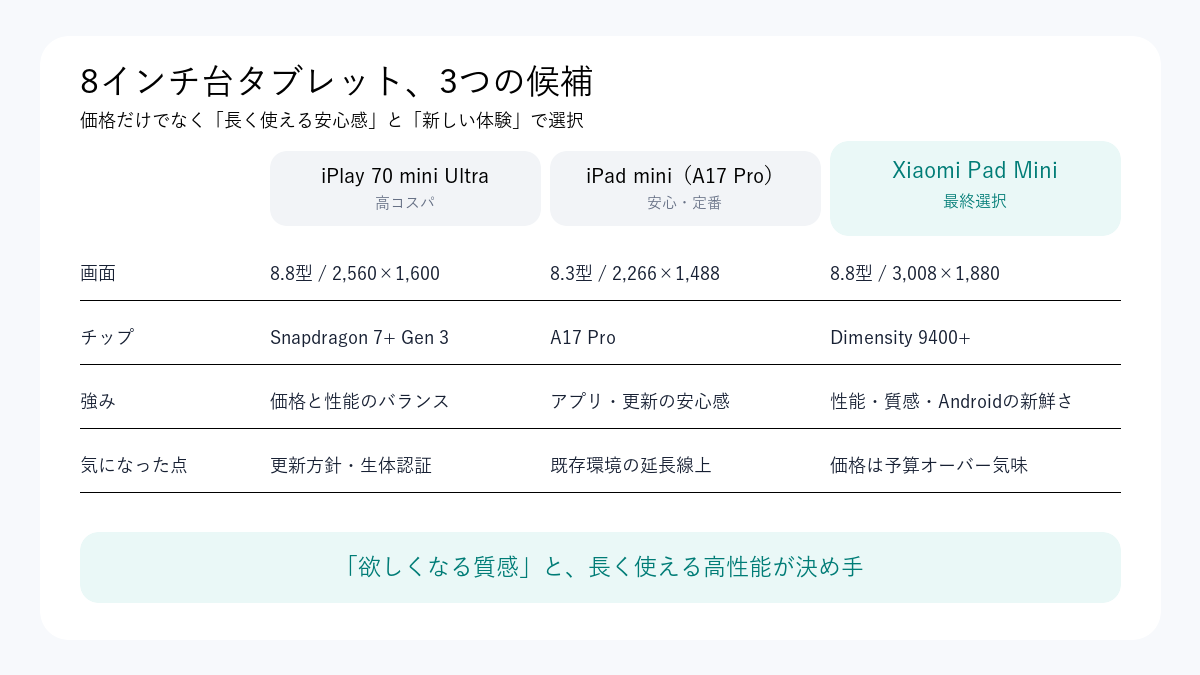Click the Dimensity 9400+ cell

900,337
